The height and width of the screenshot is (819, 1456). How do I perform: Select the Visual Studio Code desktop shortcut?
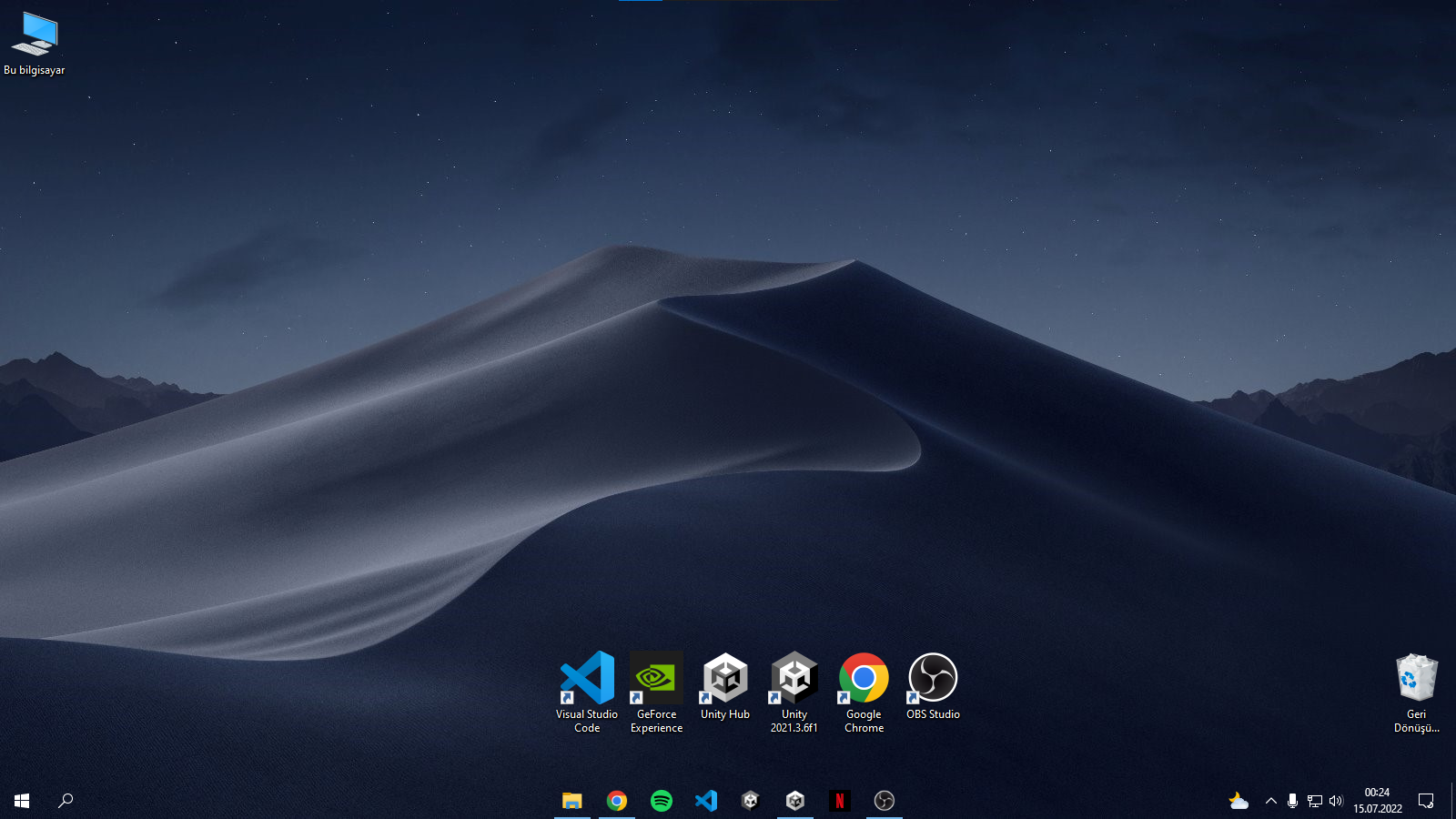pyautogui.click(x=587, y=692)
